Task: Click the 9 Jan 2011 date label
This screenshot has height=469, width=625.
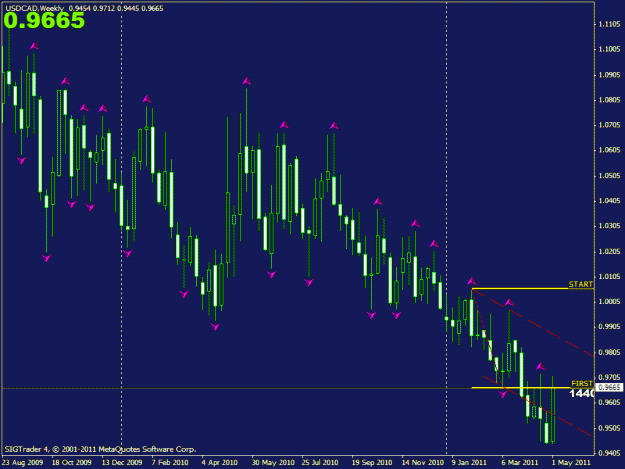Action: pos(469,463)
